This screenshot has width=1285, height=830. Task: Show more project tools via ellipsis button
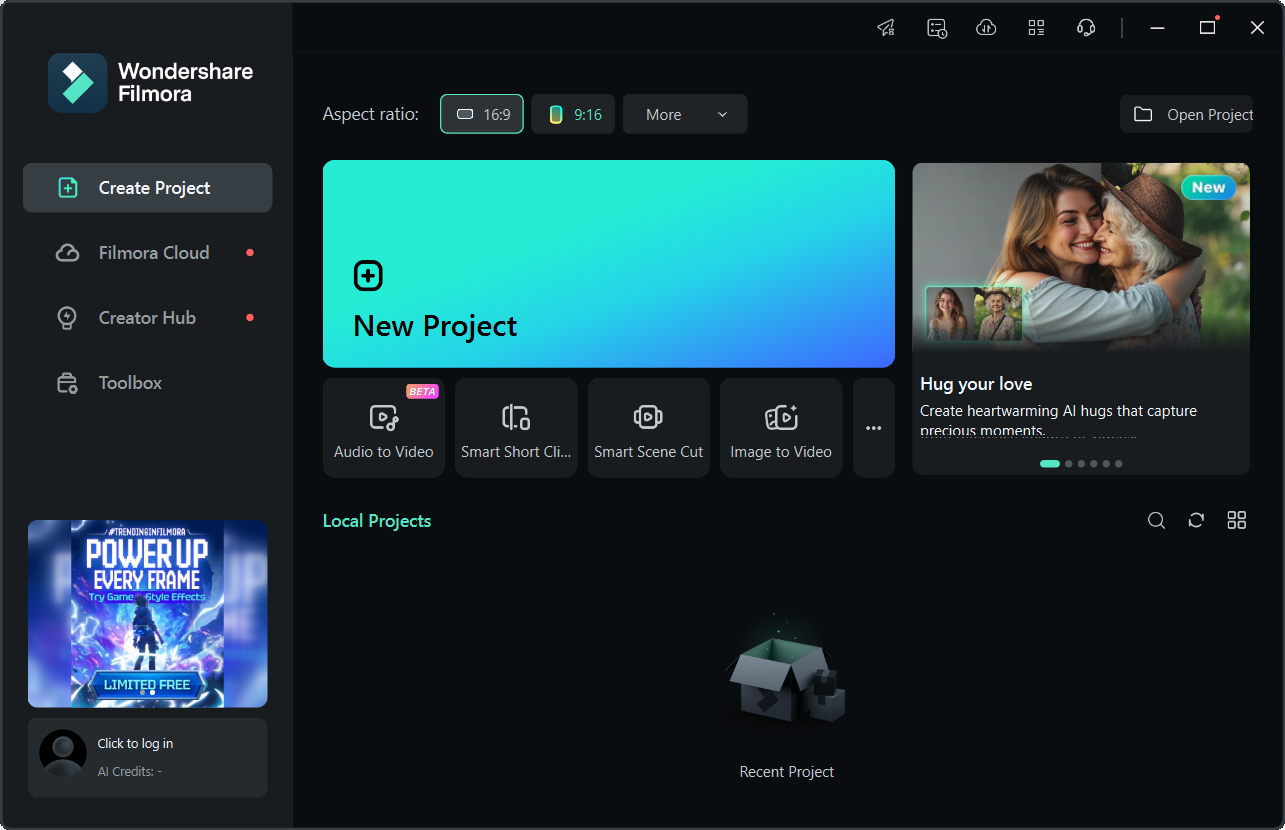(x=873, y=427)
